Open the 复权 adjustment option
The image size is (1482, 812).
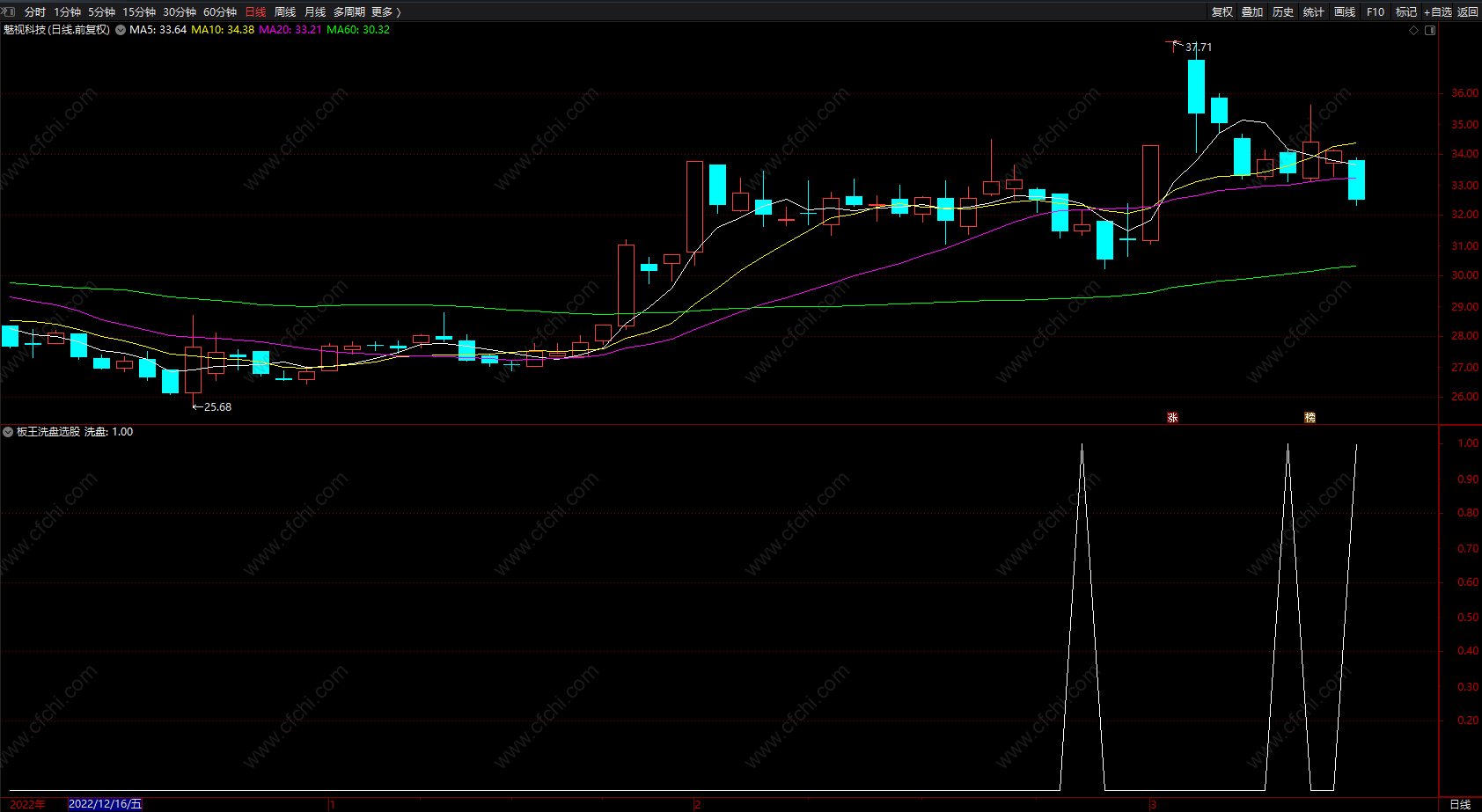click(x=1222, y=11)
